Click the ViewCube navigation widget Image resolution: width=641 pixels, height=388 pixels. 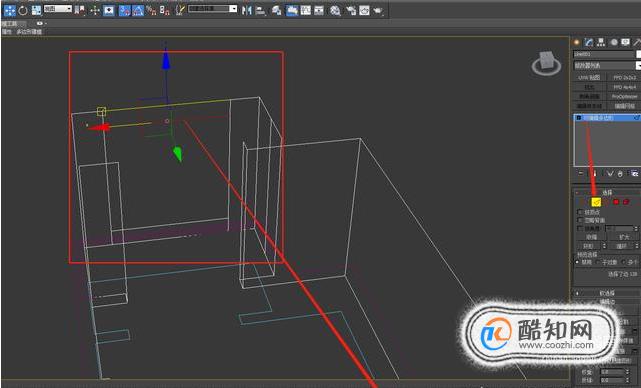pyautogui.click(x=546, y=63)
